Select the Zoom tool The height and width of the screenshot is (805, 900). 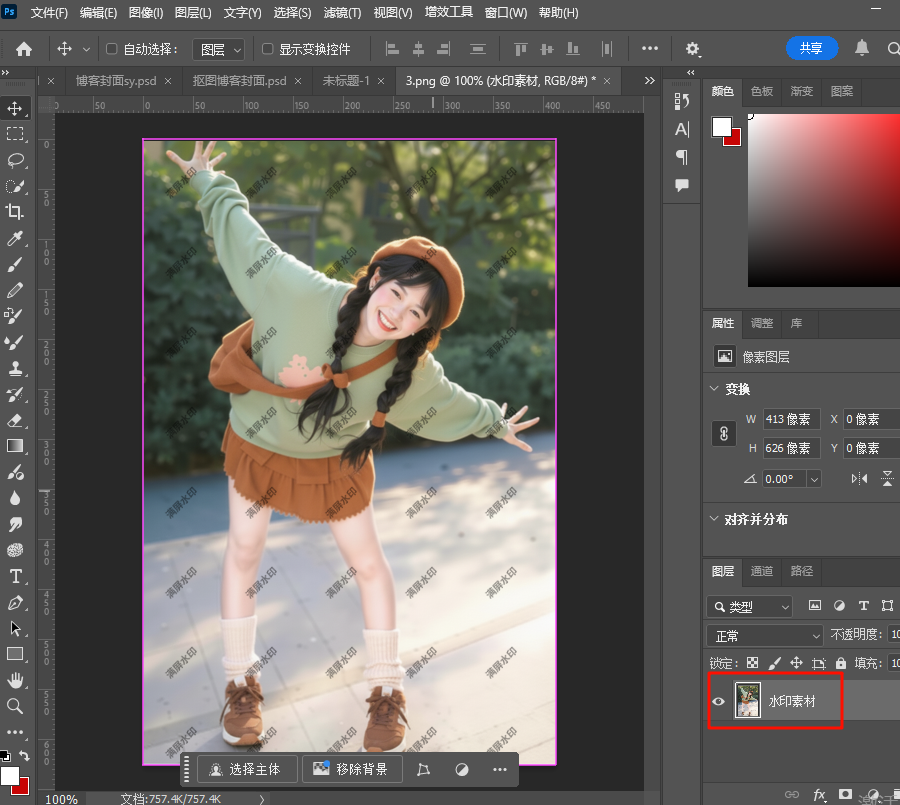coord(16,706)
